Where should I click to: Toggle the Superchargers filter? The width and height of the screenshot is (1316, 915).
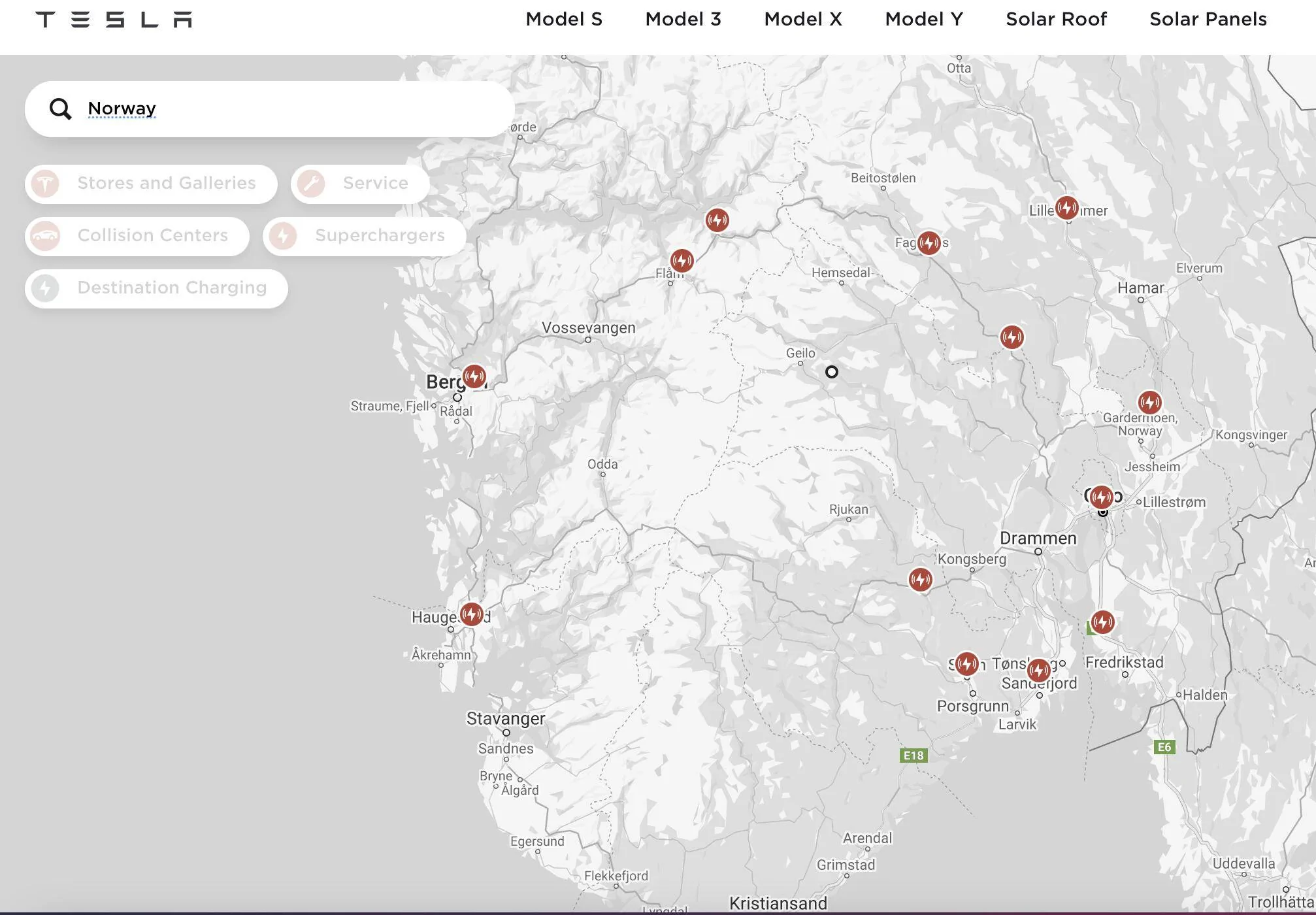(x=365, y=236)
